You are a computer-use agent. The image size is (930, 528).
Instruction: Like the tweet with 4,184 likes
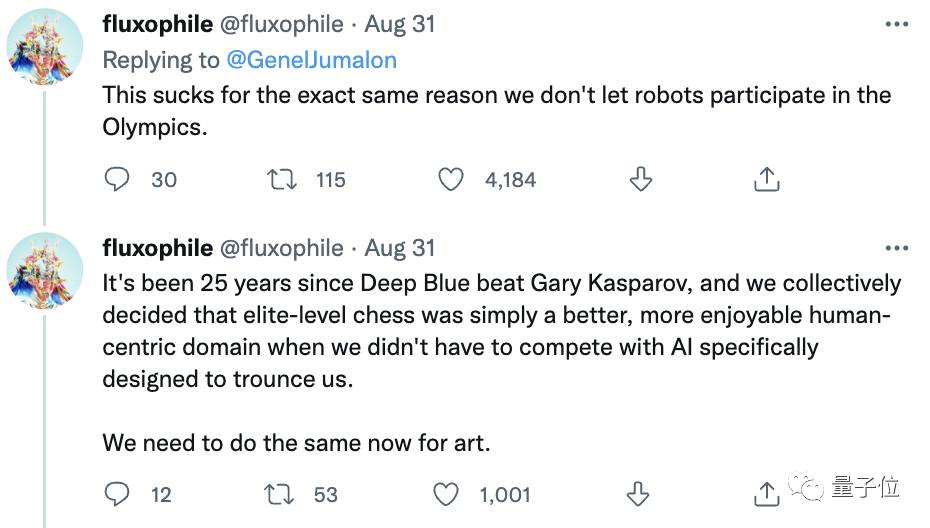(x=453, y=179)
